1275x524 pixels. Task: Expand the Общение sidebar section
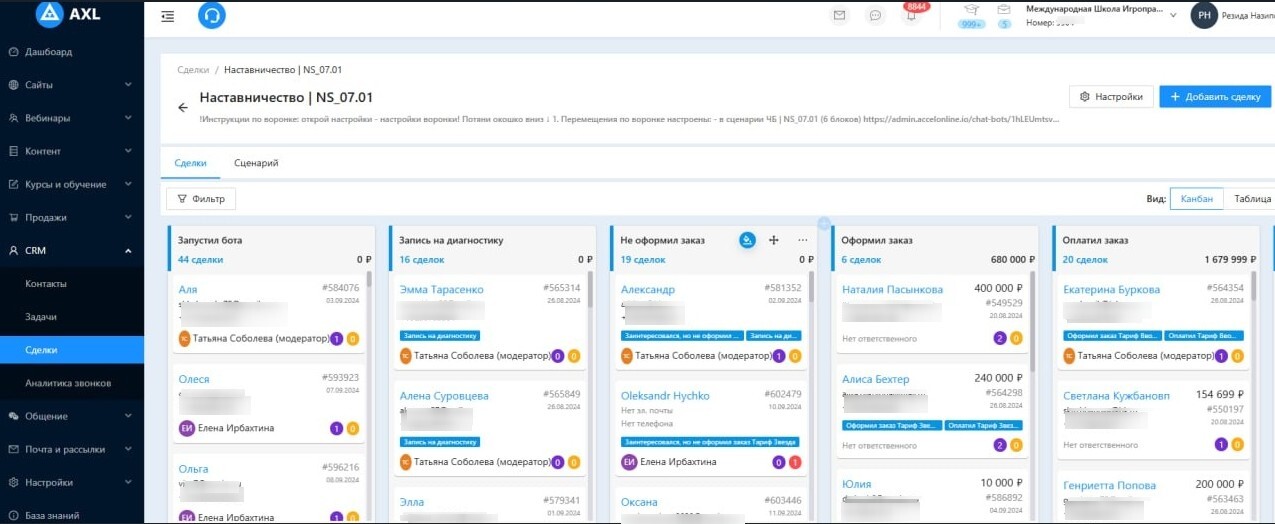coord(72,416)
